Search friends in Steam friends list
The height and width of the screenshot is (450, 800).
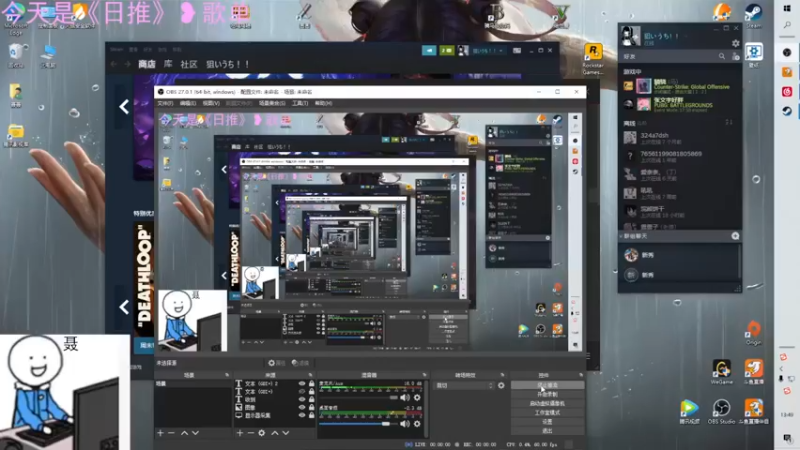tap(721, 56)
